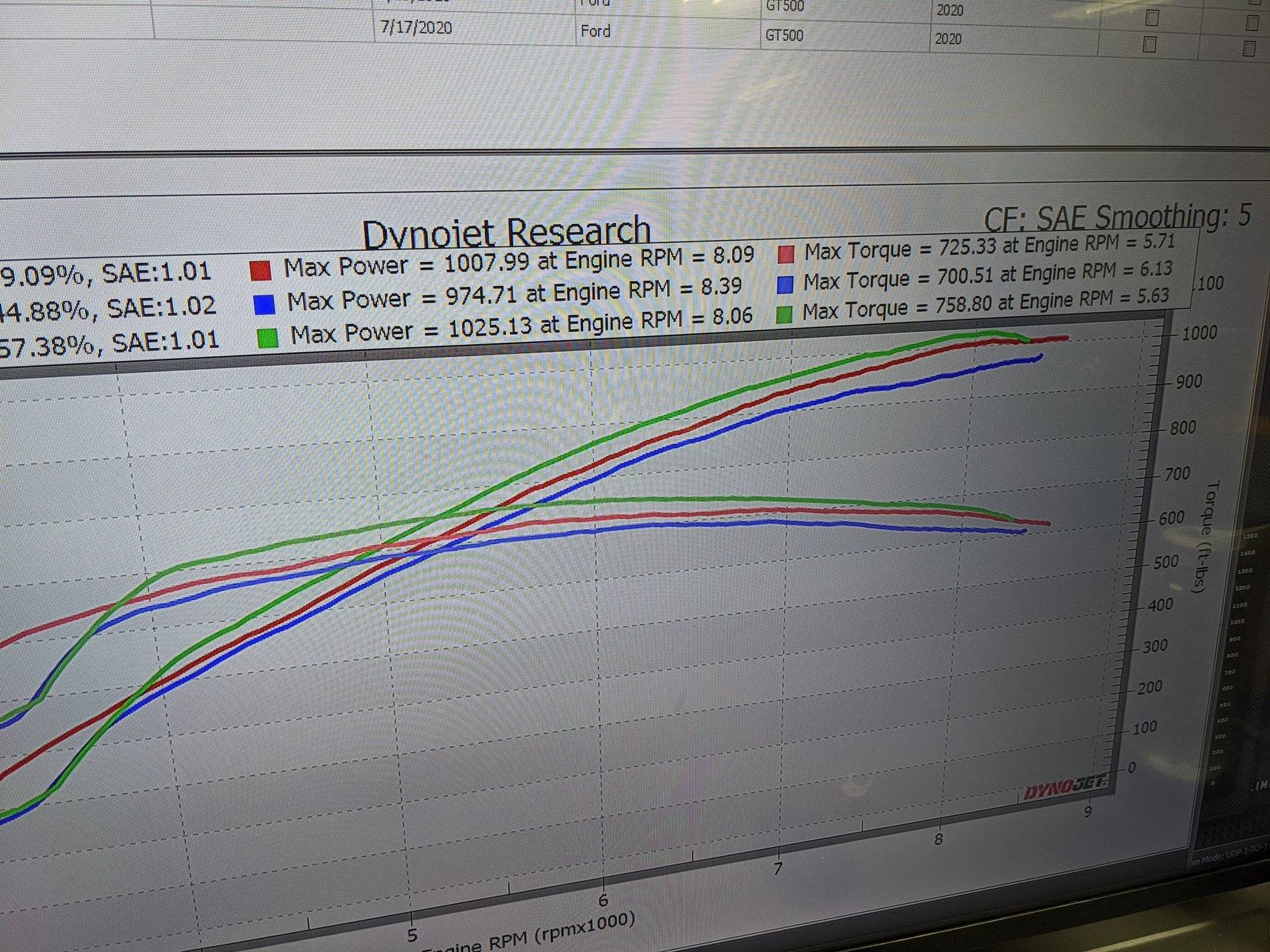This screenshot has width=1270, height=952.
Task: Select the Max Power = 1025.13 legend entry
Action: click(521, 324)
